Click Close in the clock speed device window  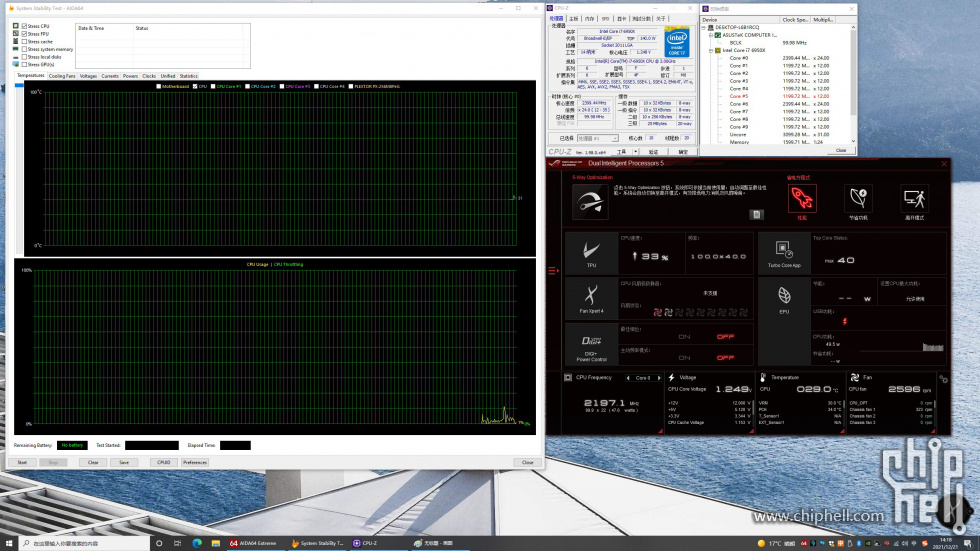tap(841, 150)
